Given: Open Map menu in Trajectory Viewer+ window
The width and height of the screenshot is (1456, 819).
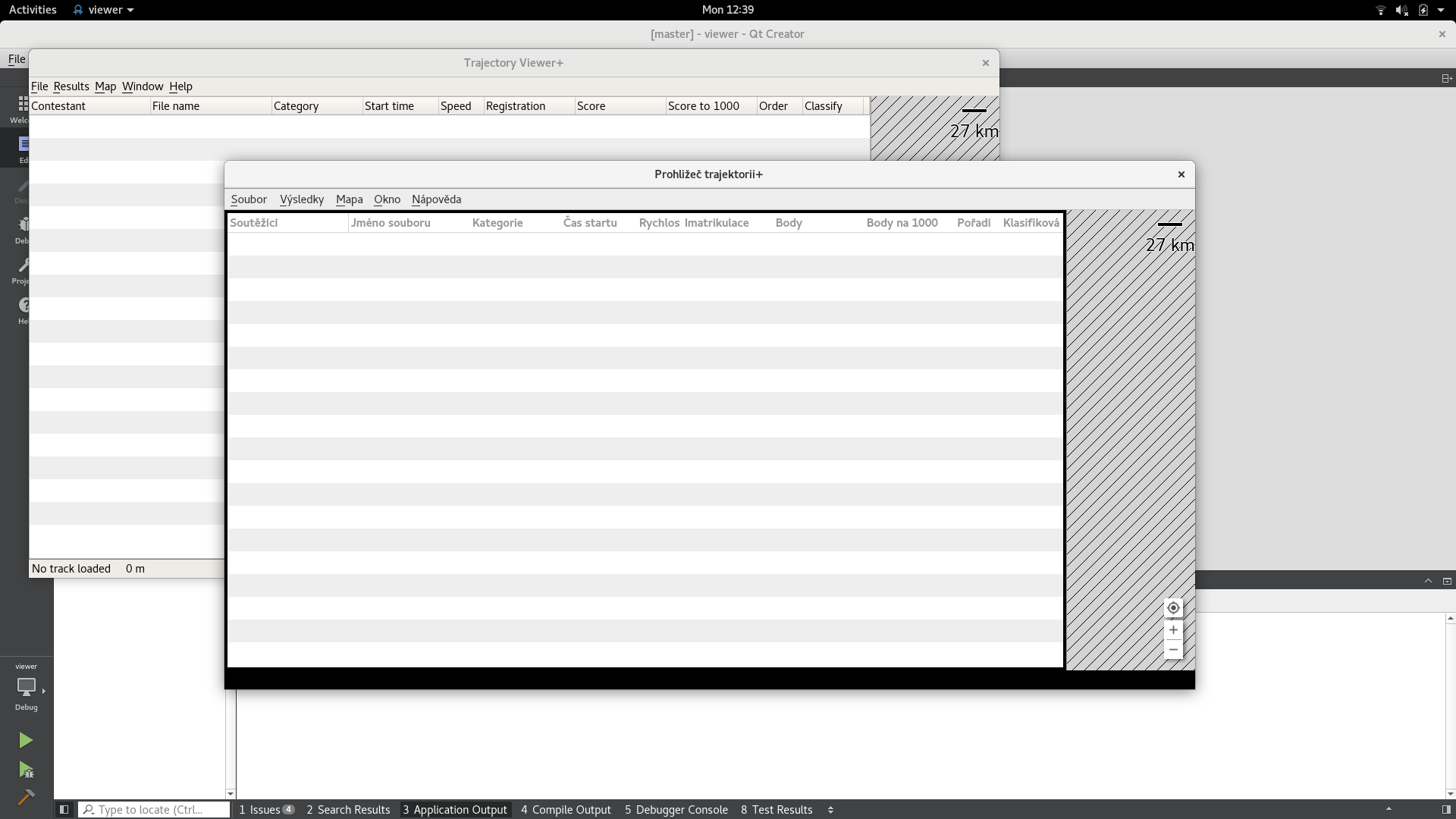Looking at the screenshot, I should 105,86.
